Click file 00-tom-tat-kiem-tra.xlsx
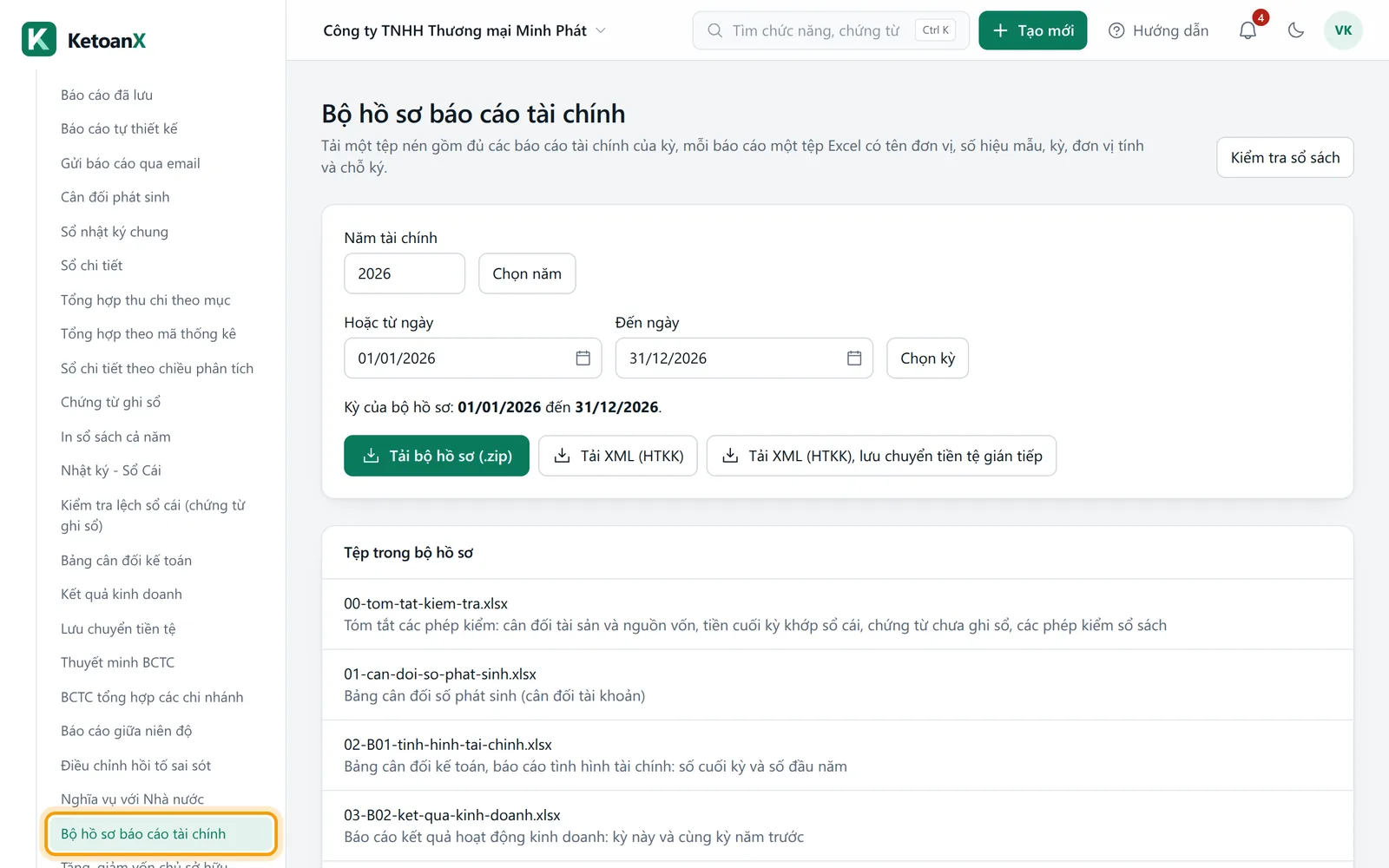1389x868 pixels. pyautogui.click(x=425, y=603)
